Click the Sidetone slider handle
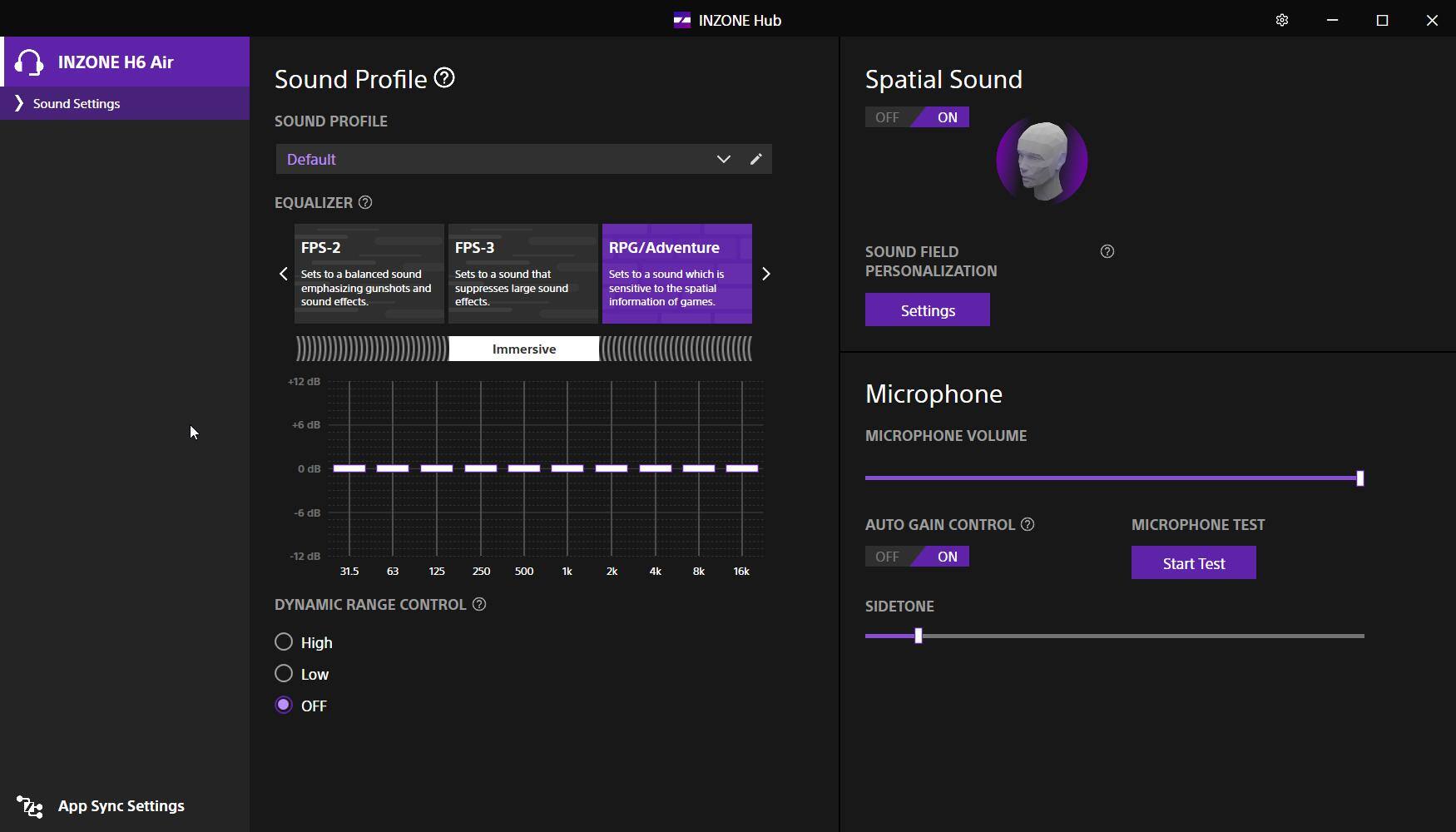Viewport: 1456px width, 832px height. (x=919, y=636)
